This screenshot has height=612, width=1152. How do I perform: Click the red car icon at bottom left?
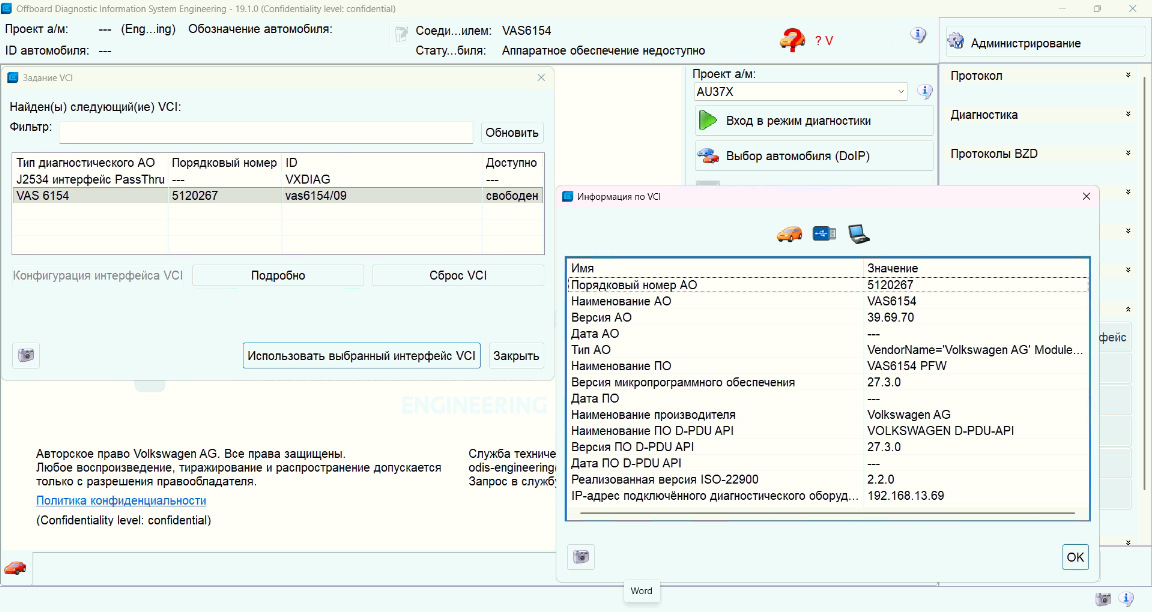coord(15,568)
